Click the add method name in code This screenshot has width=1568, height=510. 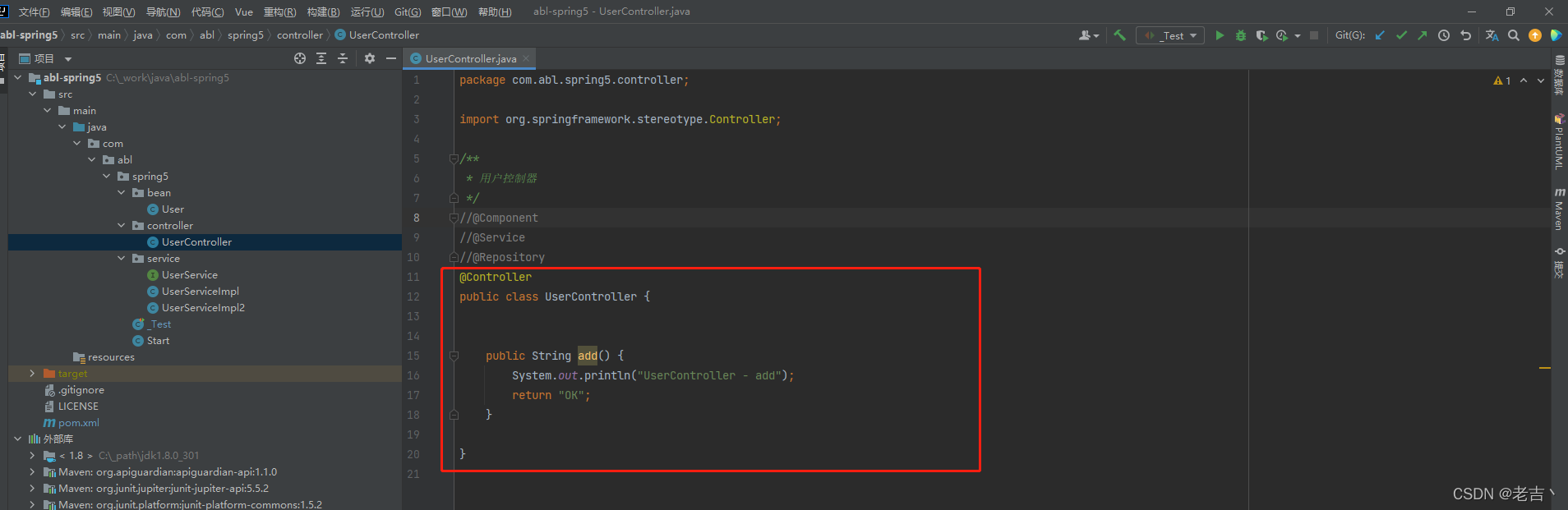click(x=588, y=356)
